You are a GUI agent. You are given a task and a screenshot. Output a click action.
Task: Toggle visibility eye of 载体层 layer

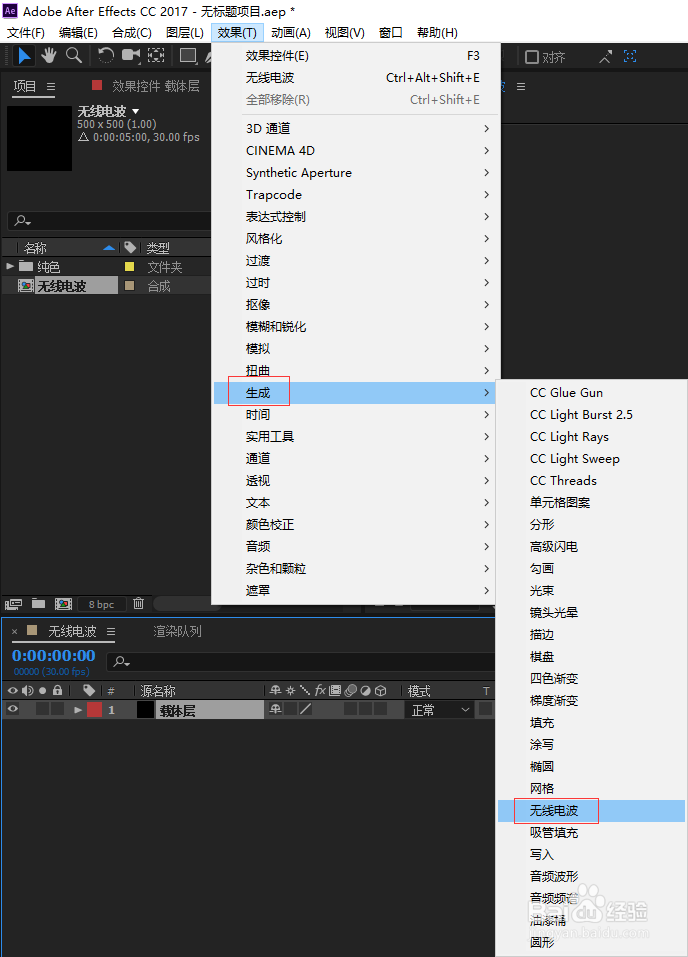12,709
